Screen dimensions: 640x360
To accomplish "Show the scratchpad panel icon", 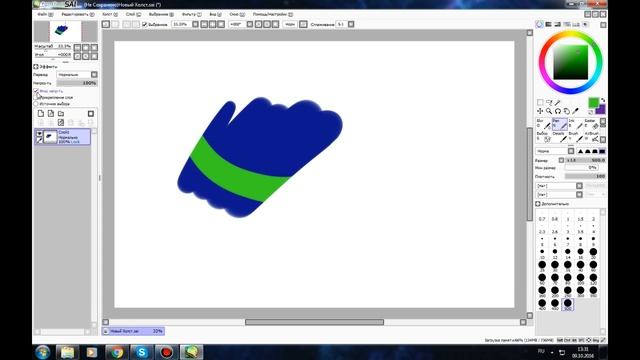I will click(x=584, y=24).
